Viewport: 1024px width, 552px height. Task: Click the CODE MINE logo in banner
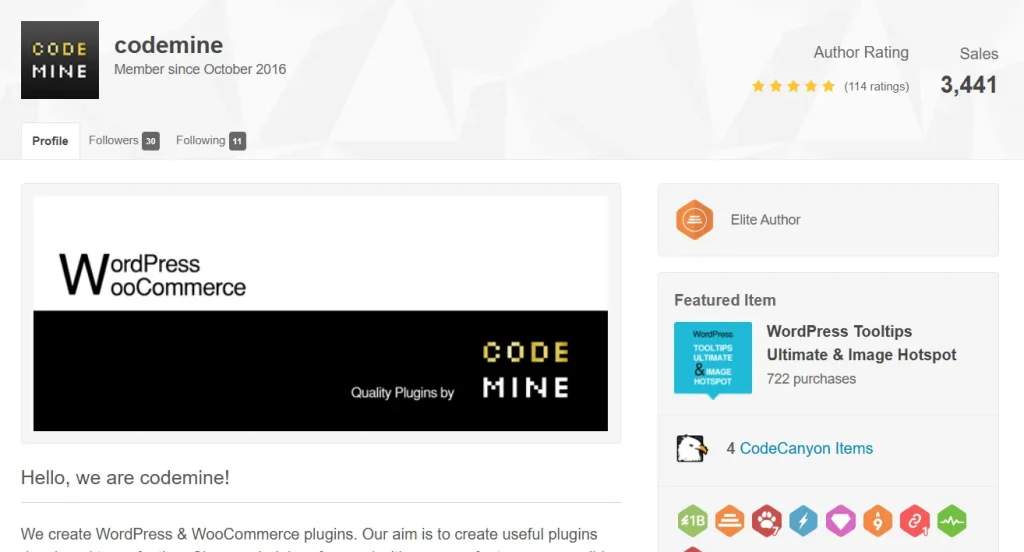point(526,370)
